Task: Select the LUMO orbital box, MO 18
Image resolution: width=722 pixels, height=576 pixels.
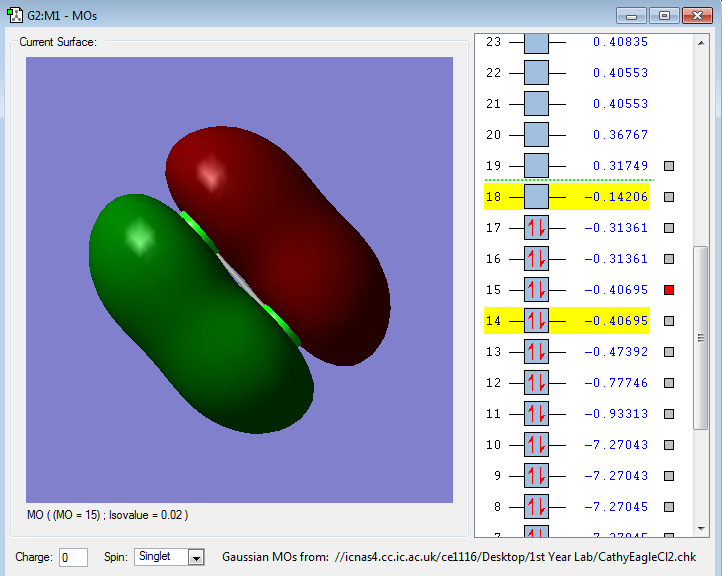Action: (x=536, y=197)
